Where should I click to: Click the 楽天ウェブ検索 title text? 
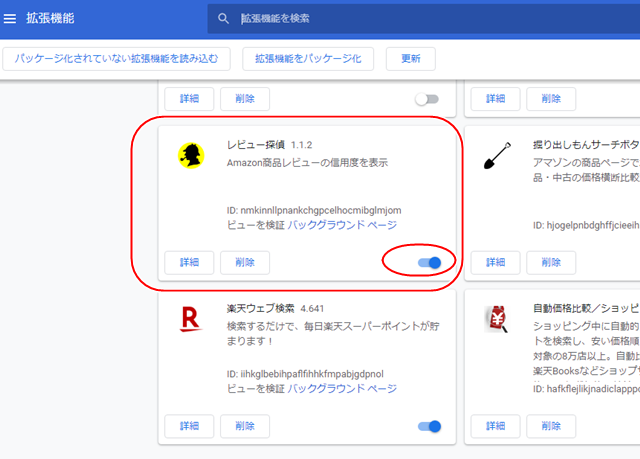coord(260,308)
